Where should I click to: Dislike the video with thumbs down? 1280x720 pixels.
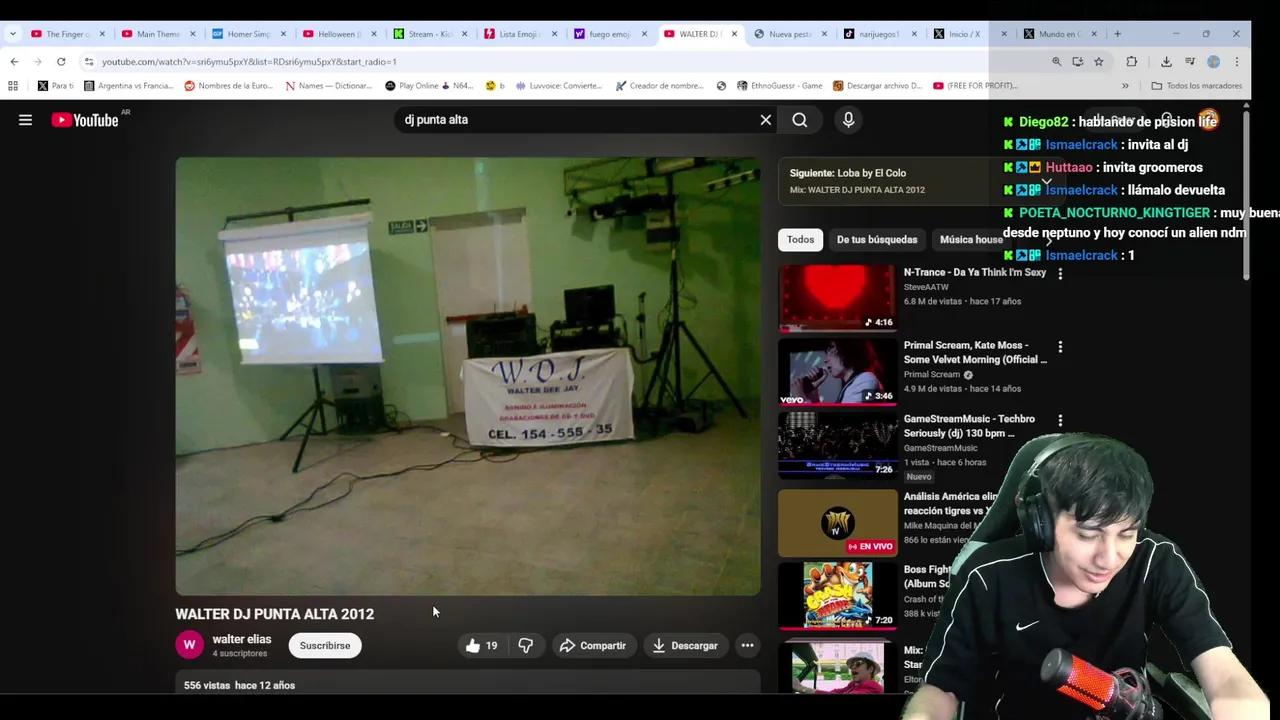(525, 646)
